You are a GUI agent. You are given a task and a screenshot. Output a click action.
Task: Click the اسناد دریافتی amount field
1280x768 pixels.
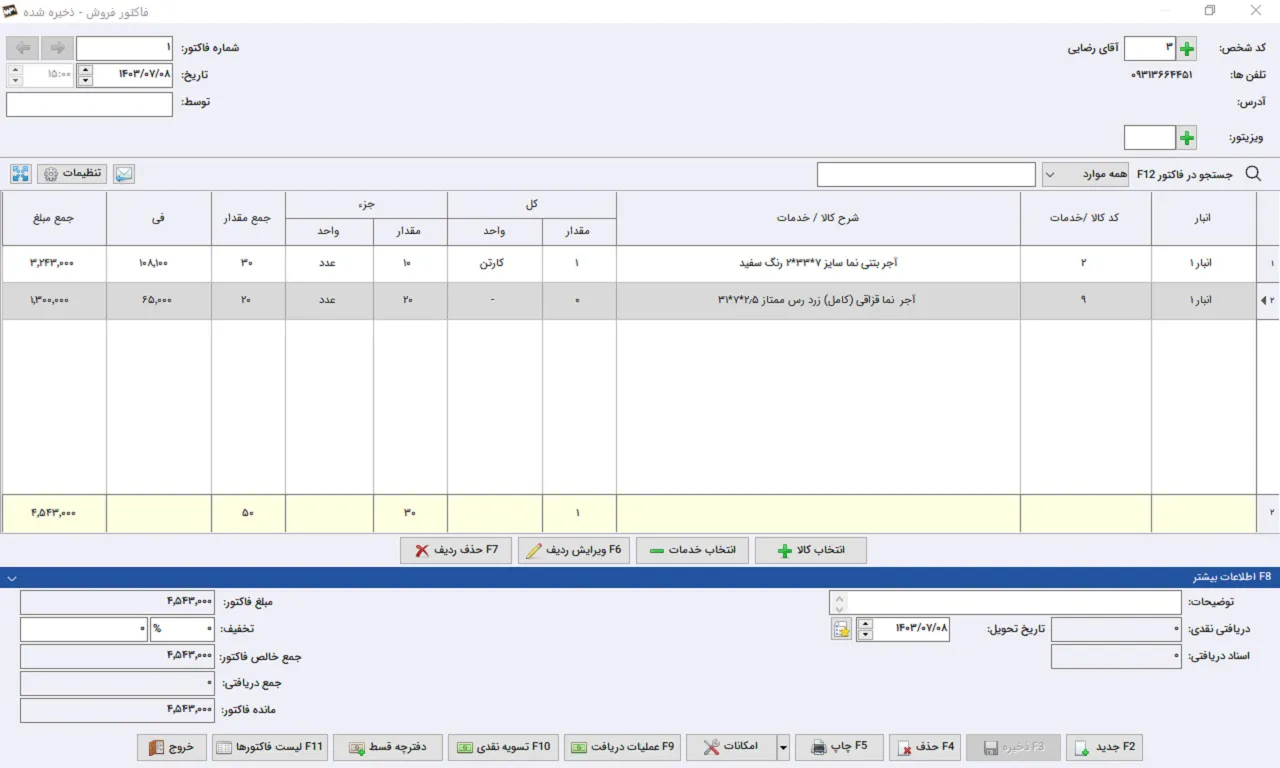[x=1116, y=656]
